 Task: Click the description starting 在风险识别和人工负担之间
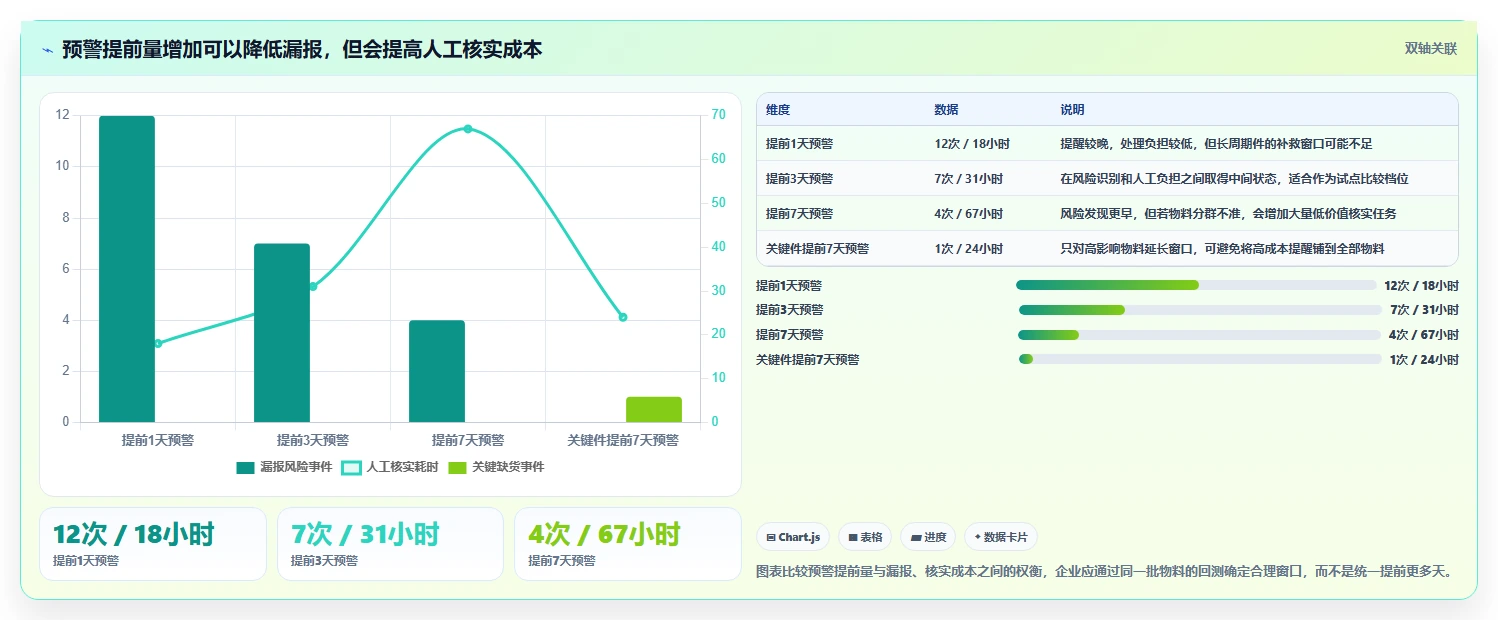click(x=1234, y=179)
